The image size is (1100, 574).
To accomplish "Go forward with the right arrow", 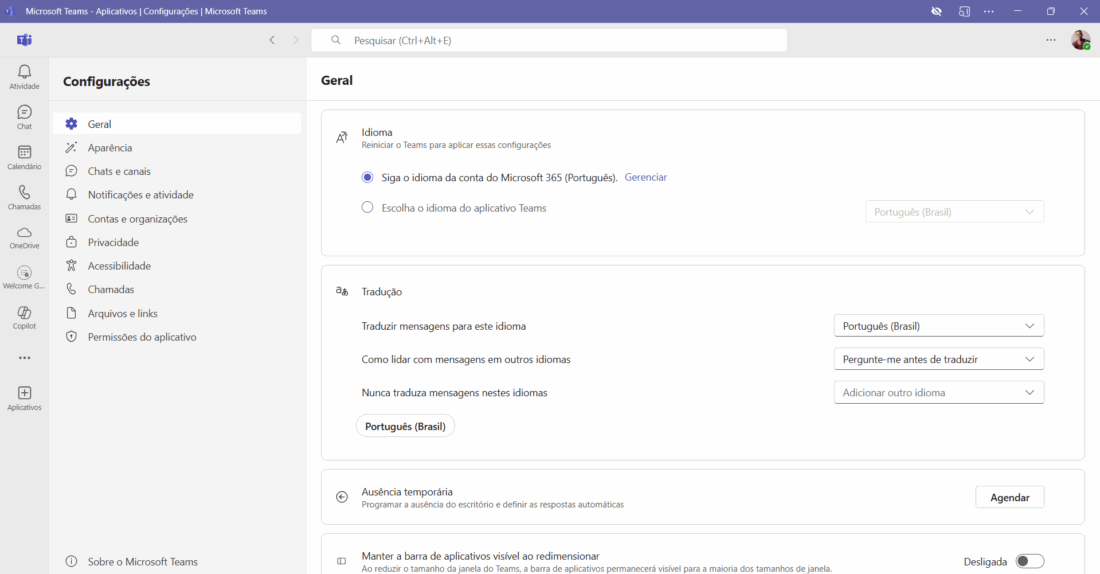I will (296, 40).
